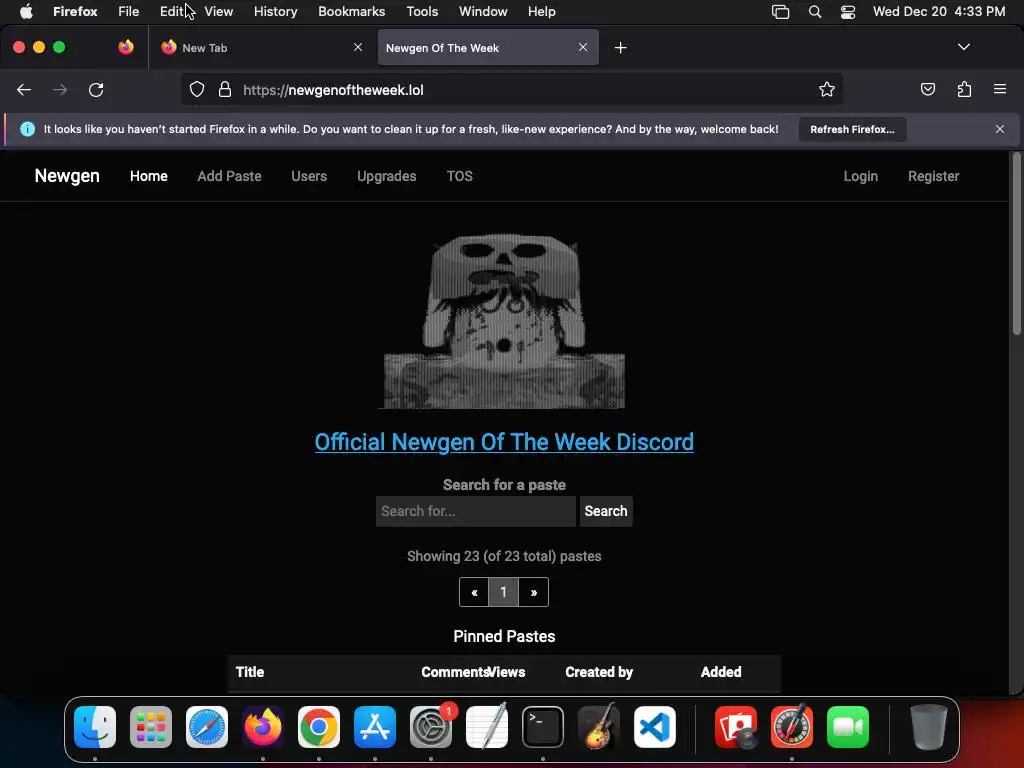Screen dimensions: 1024x768
Task: Open TextEdit from the dock
Action: tap(487, 727)
